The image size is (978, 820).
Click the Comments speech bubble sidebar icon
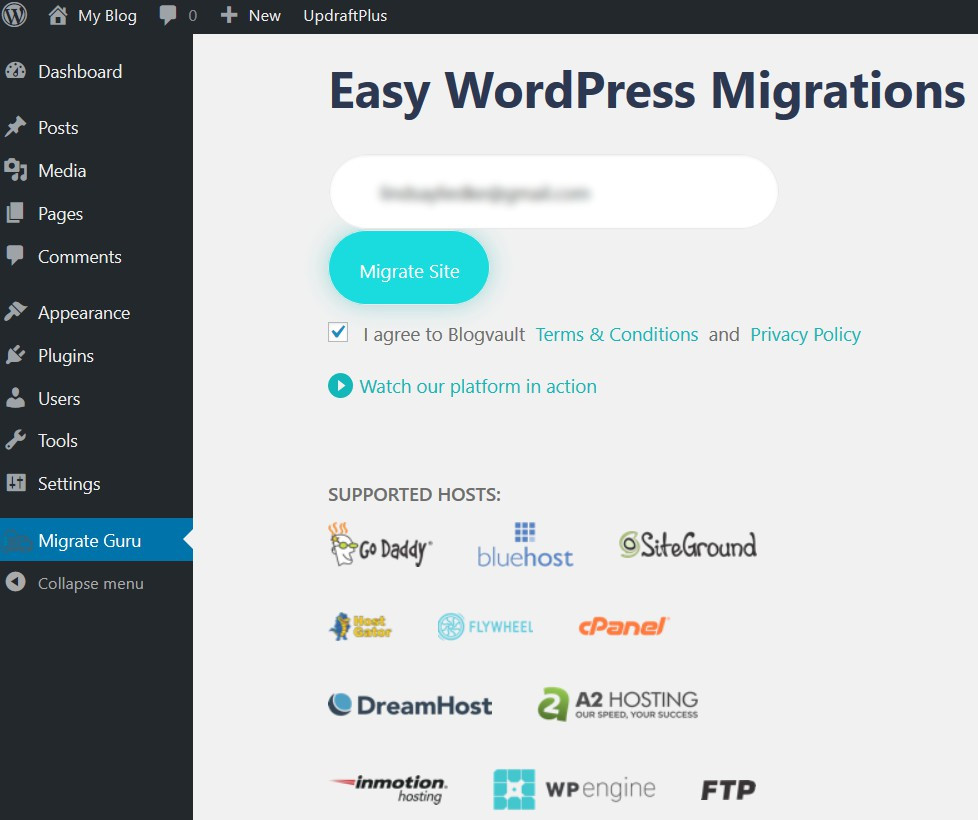coord(15,255)
